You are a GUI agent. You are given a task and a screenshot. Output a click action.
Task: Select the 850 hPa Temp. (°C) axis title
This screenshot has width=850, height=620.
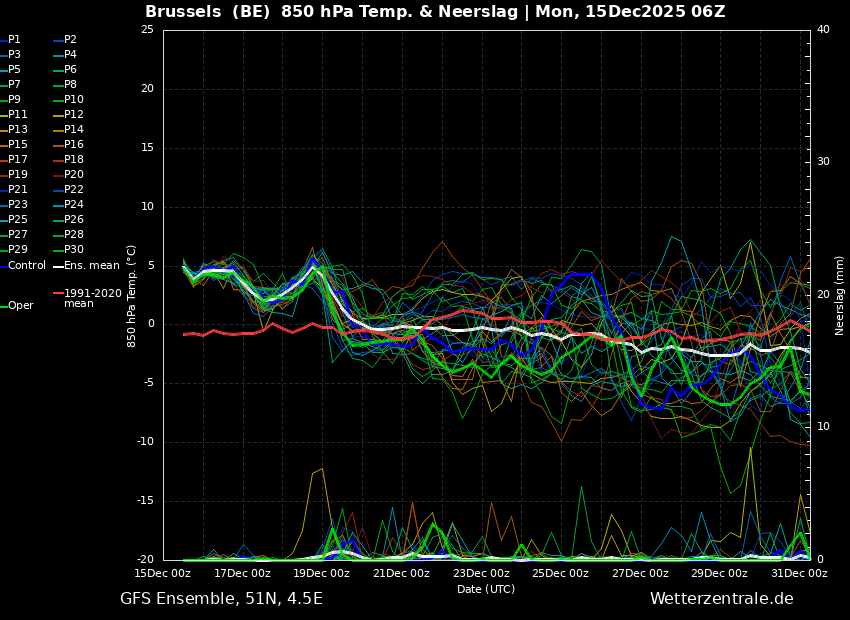point(131,296)
